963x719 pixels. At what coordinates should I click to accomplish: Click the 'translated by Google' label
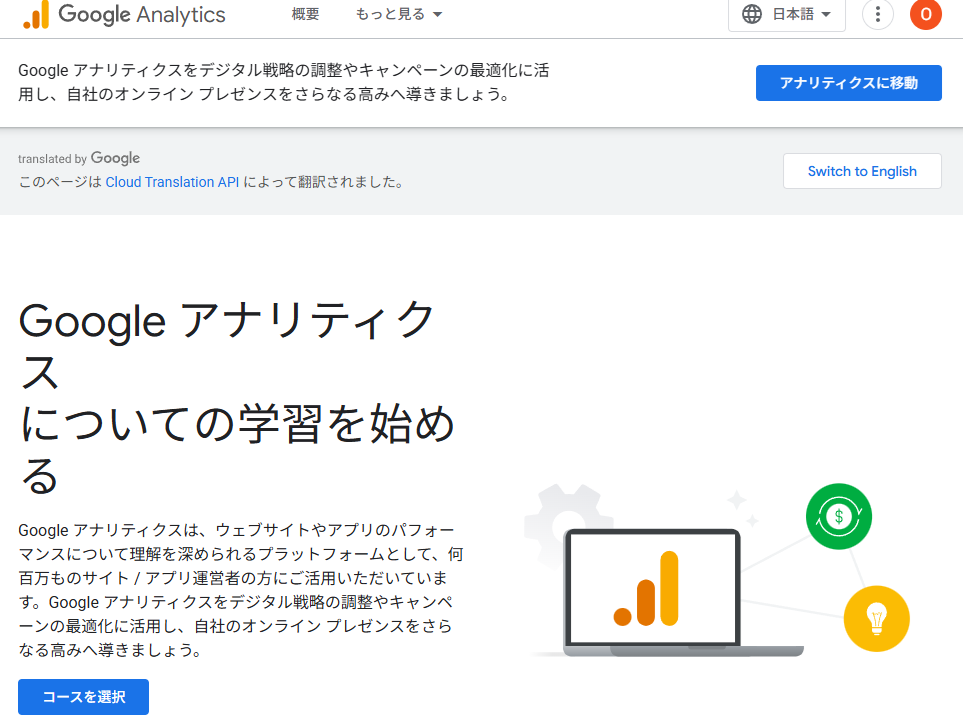click(x=79, y=158)
